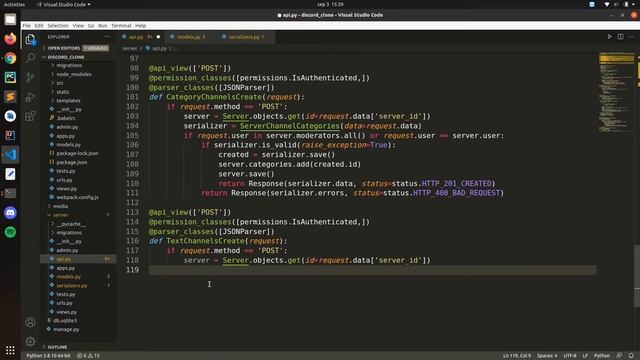The width and height of the screenshot is (640, 360).
Task: Change language mode Python in status bar
Action: click(x=602, y=356)
